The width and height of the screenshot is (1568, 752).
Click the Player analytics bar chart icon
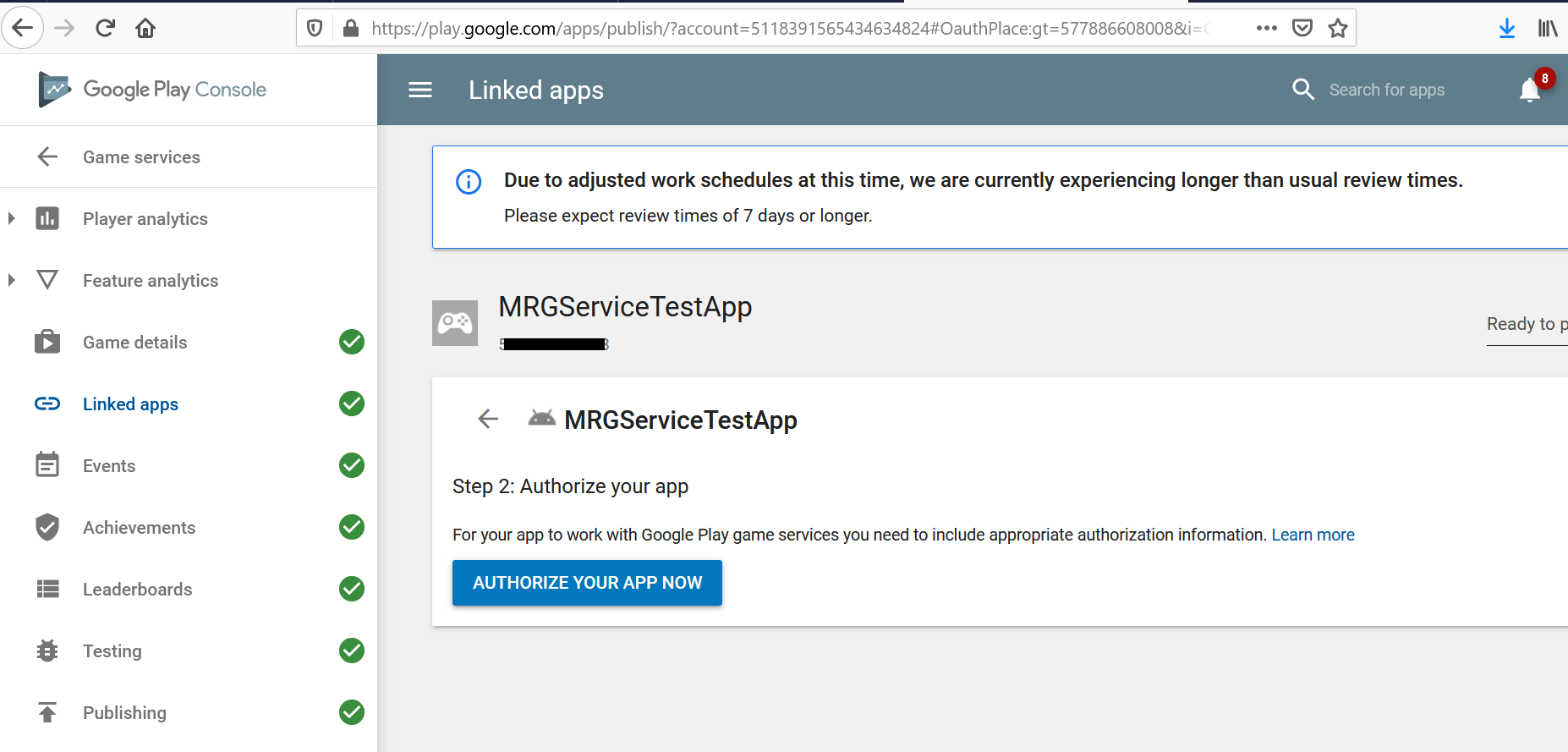click(47, 218)
